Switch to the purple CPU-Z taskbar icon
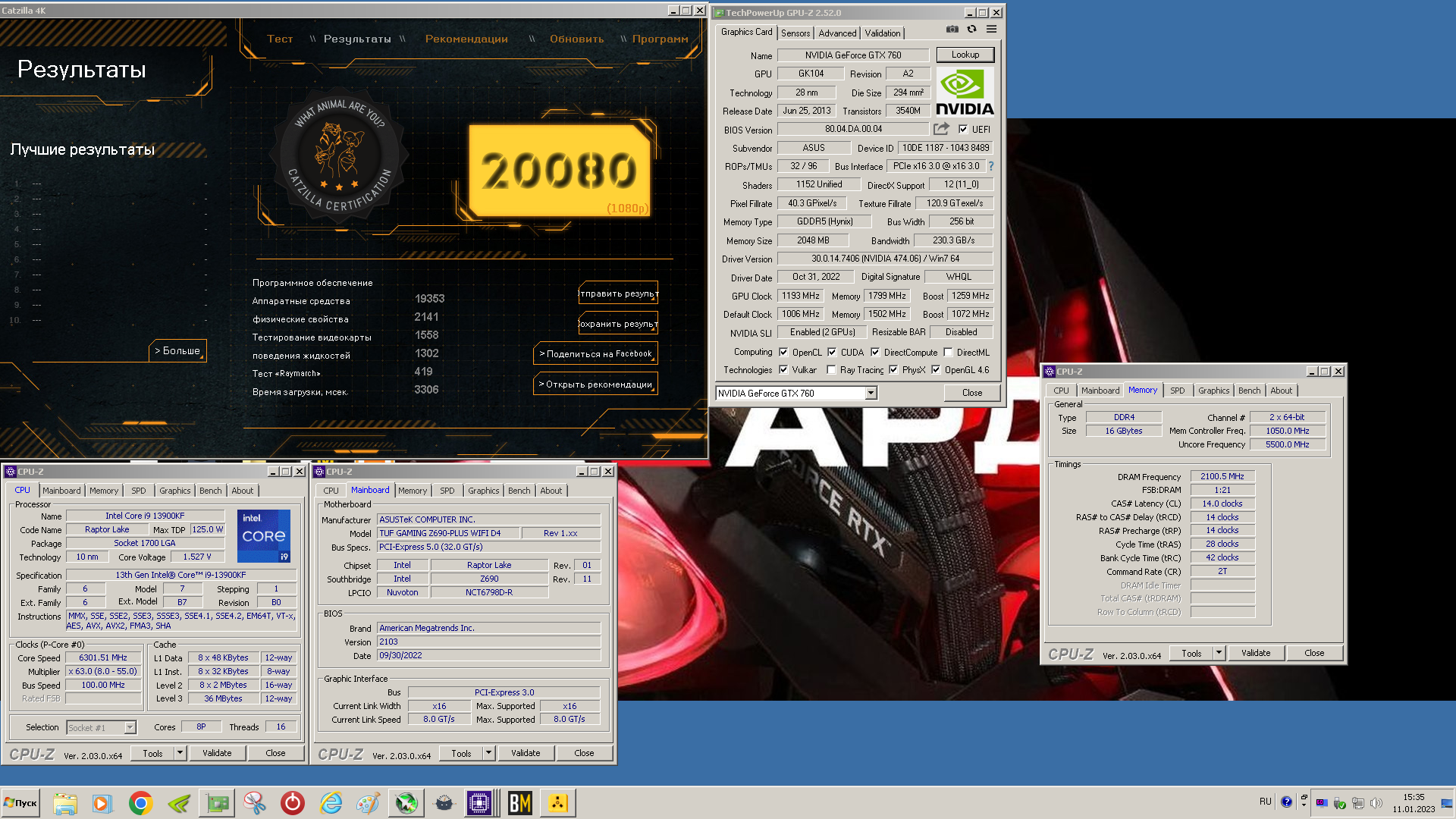The image size is (1456, 819). tap(480, 803)
